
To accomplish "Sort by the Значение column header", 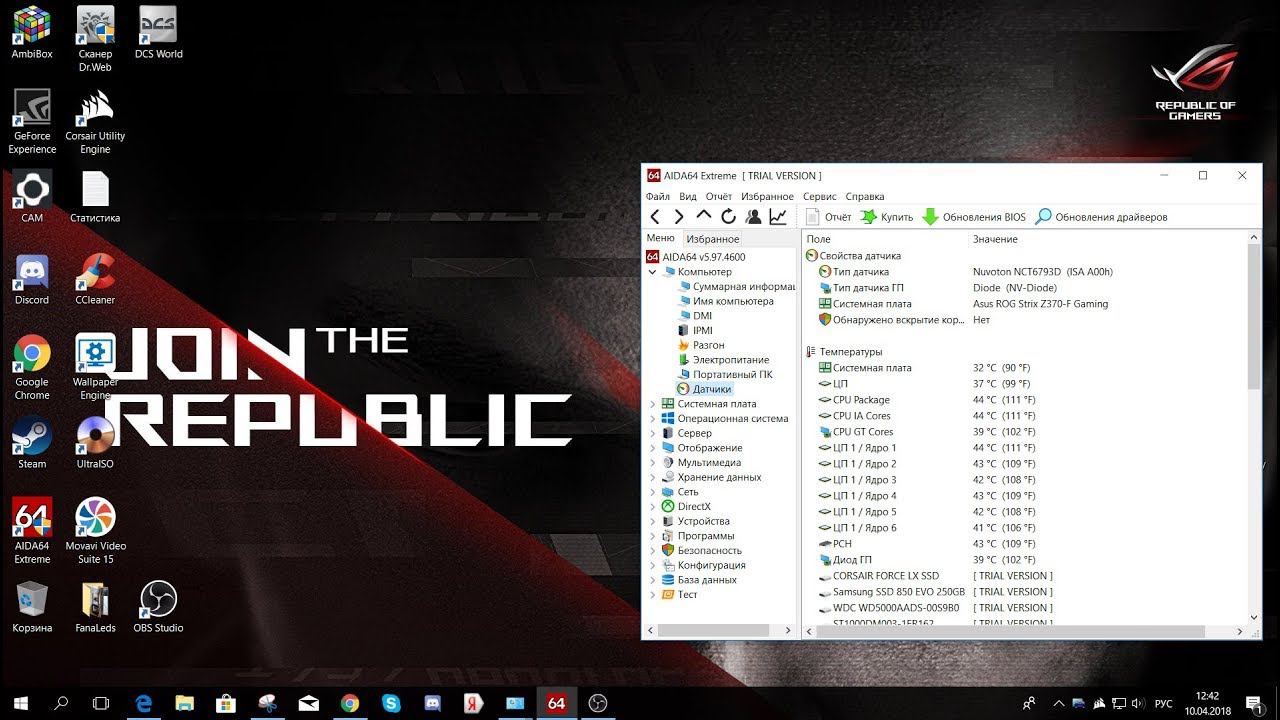I will coord(1107,239).
